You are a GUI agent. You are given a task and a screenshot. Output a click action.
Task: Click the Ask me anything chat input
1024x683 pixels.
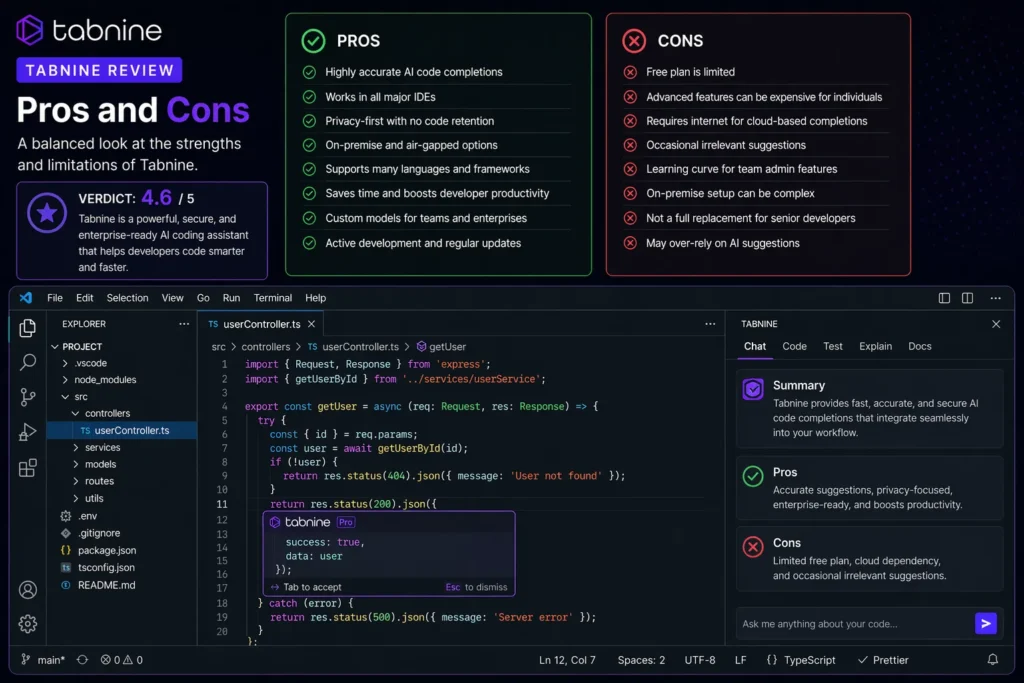click(x=854, y=624)
